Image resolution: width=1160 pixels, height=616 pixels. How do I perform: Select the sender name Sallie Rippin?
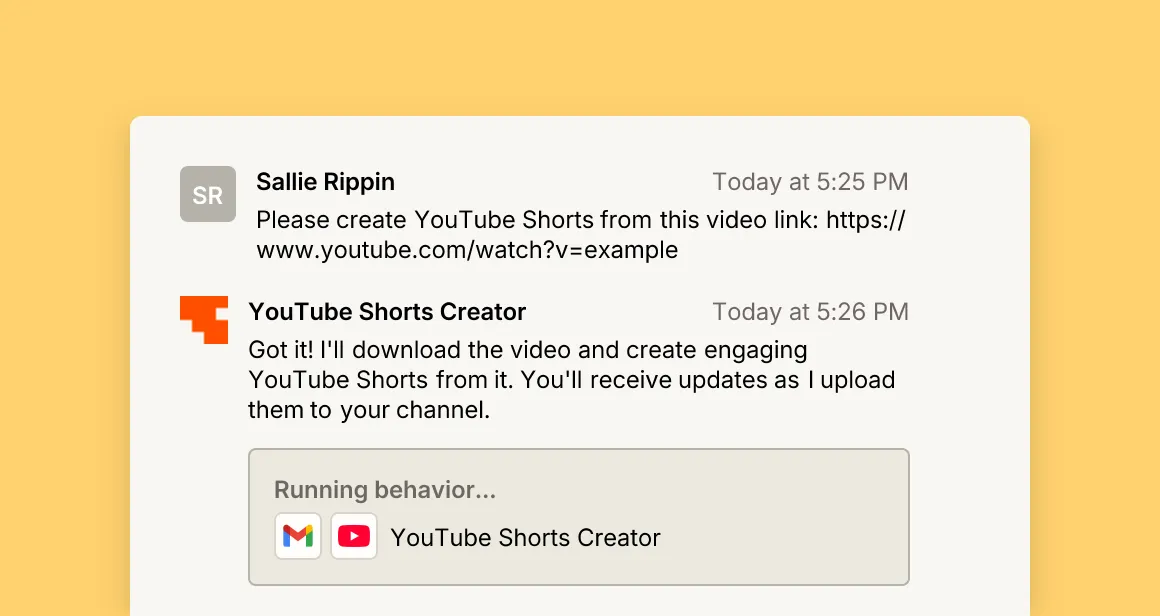(326, 182)
